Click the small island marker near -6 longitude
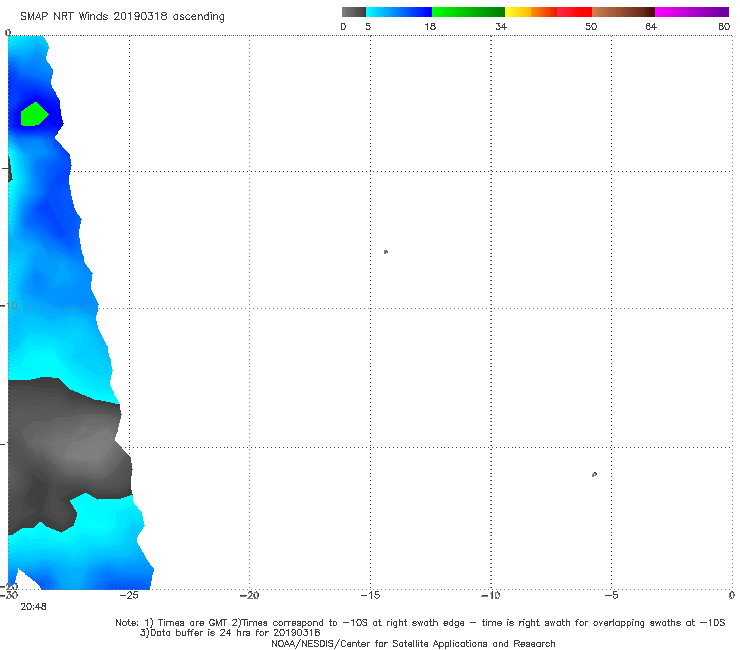Screen dimensions: 740x650 tap(594, 474)
